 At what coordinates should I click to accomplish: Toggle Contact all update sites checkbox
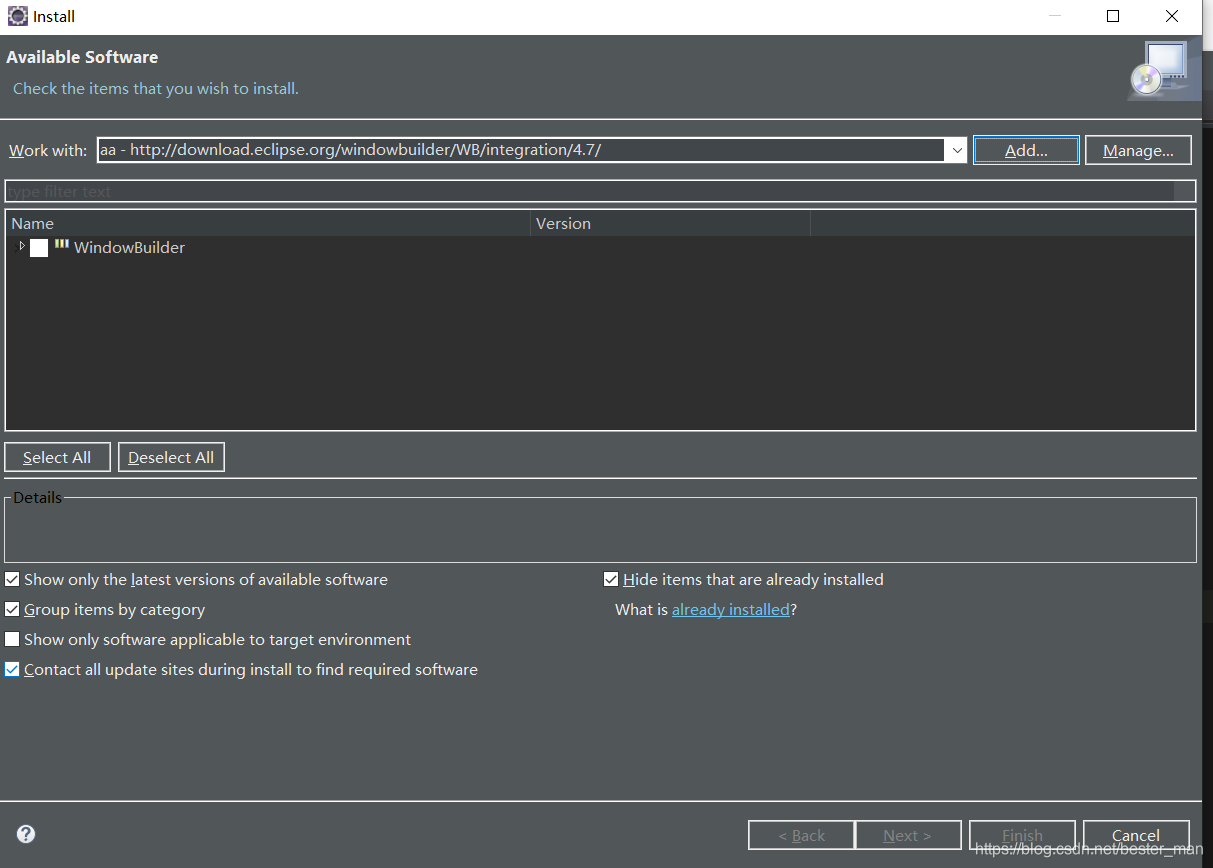click(12, 669)
